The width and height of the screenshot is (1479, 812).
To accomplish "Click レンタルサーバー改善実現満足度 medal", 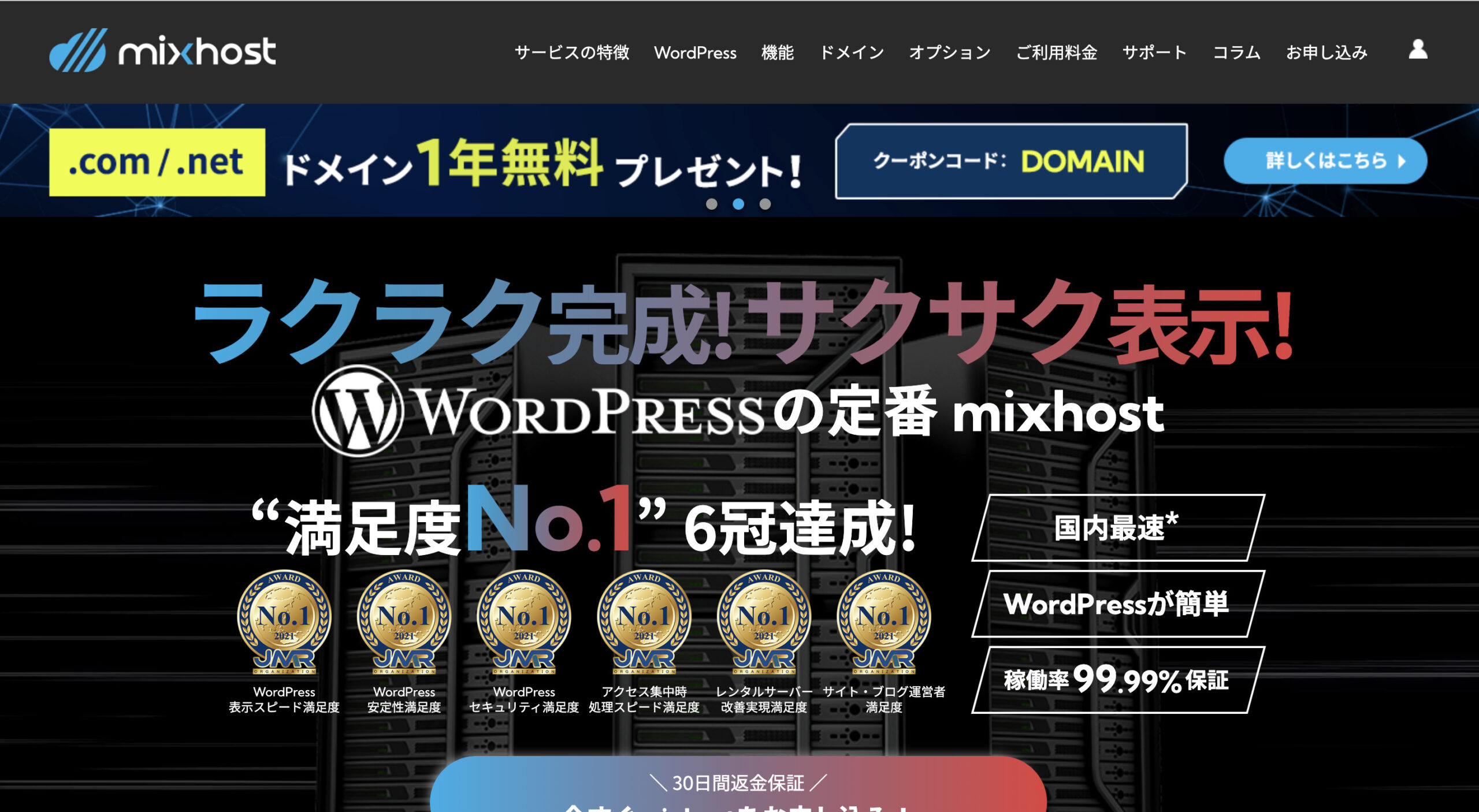I will pyautogui.click(x=764, y=622).
